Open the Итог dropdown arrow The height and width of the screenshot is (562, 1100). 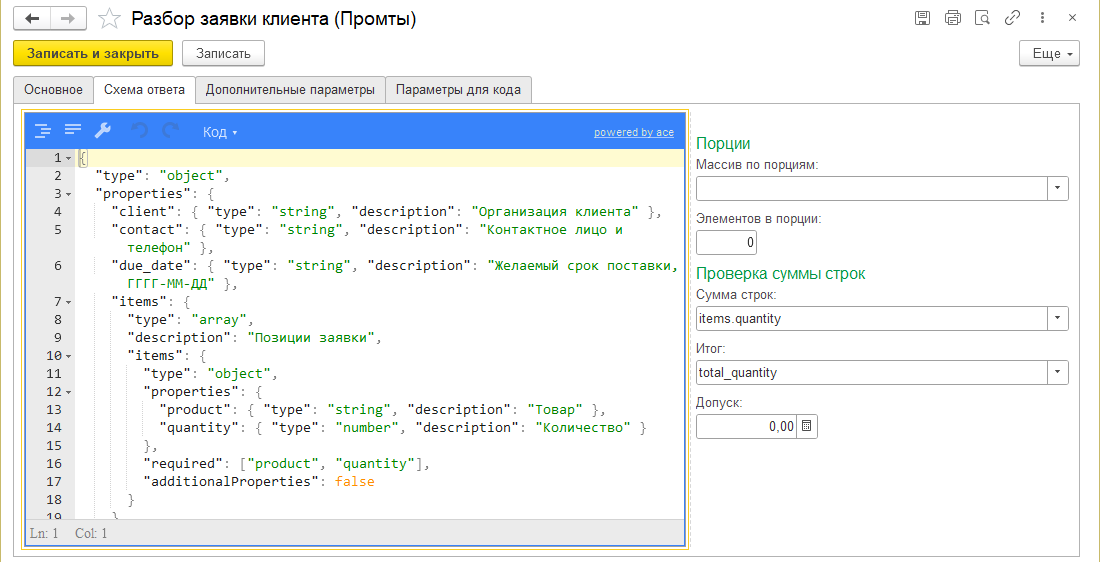[1058, 373]
